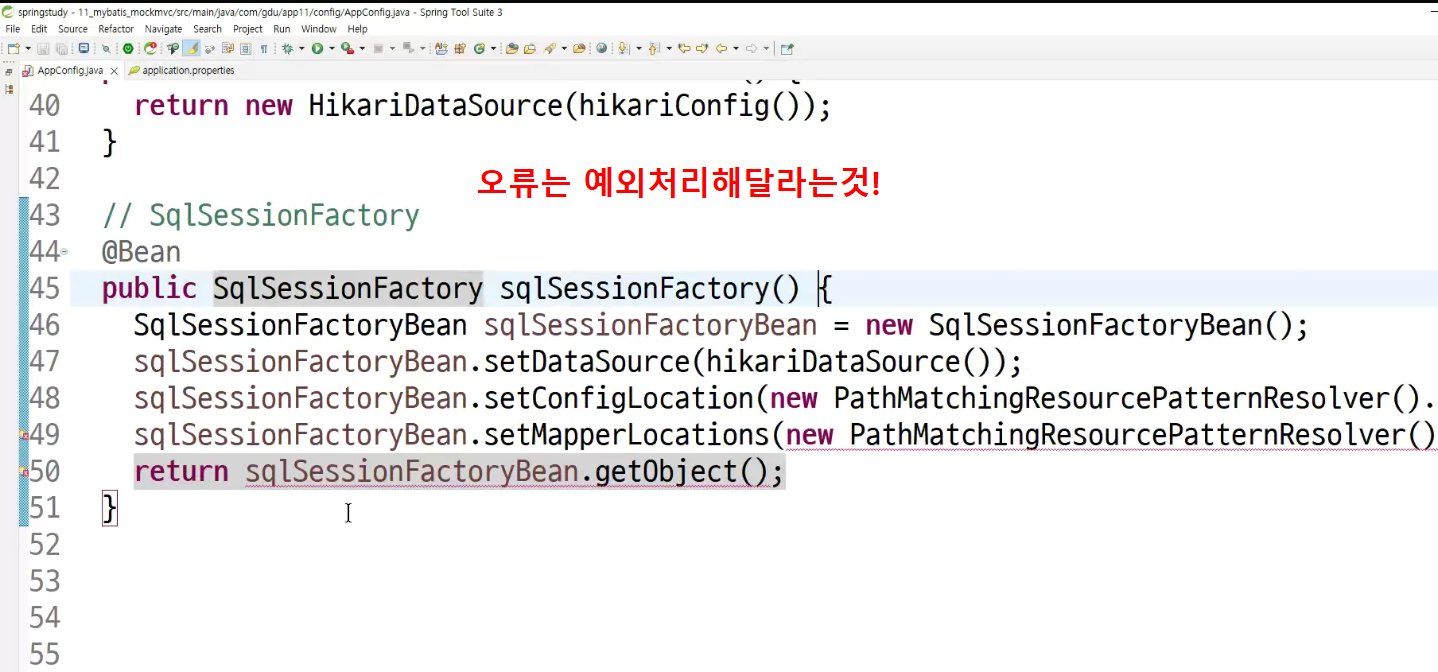1438x672 pixels.
Task: Click the error marker on line 50
Action: [x=24, y=472]
